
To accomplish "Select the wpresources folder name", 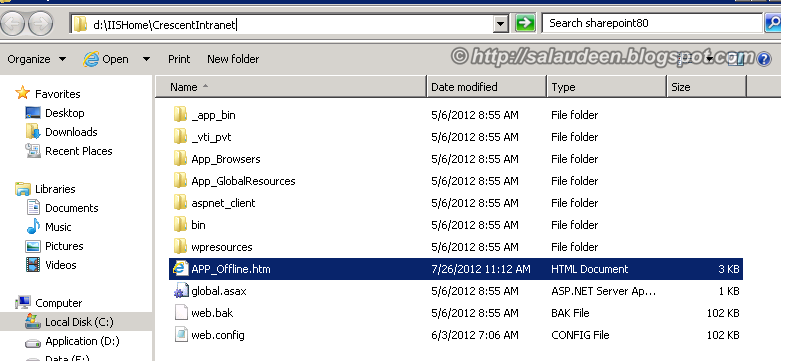I will [222, 247].
